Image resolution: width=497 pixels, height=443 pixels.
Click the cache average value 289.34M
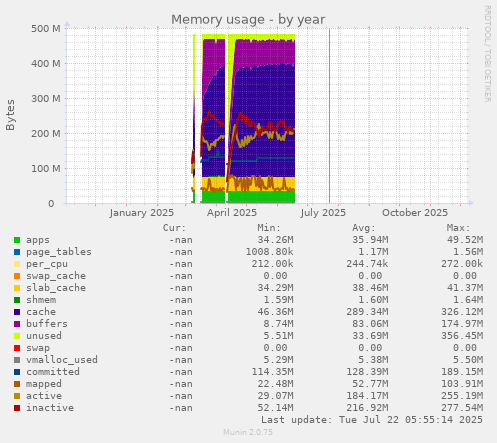point(367,312)
